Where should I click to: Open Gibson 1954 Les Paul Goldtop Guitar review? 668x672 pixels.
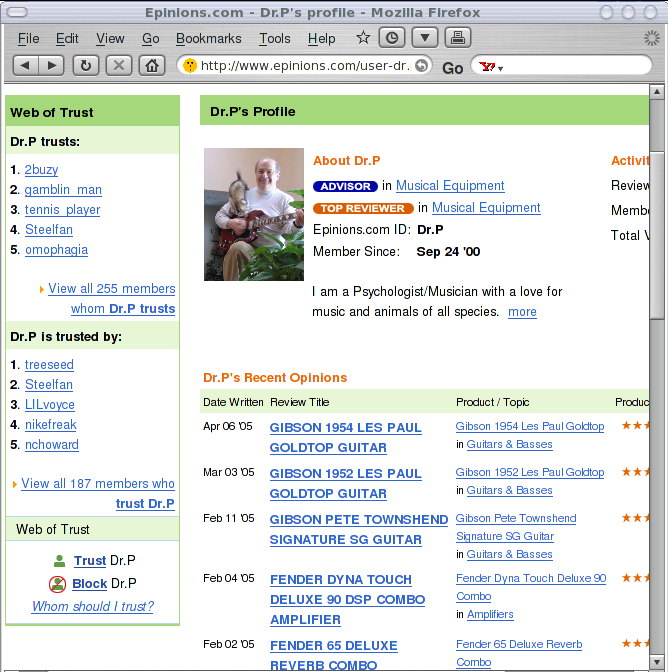point(345,438)
